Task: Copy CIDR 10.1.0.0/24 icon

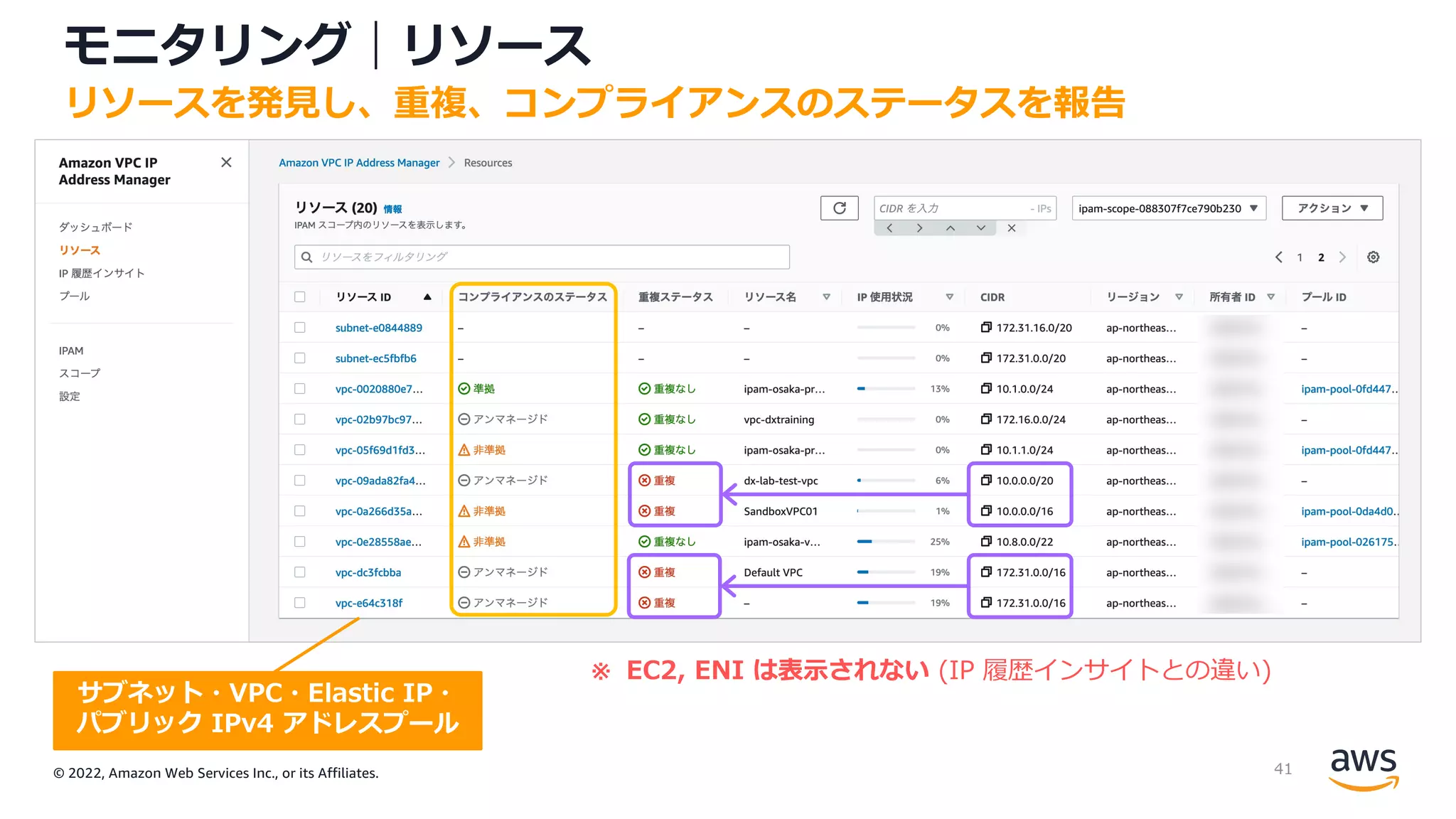Action: point(986,388)
